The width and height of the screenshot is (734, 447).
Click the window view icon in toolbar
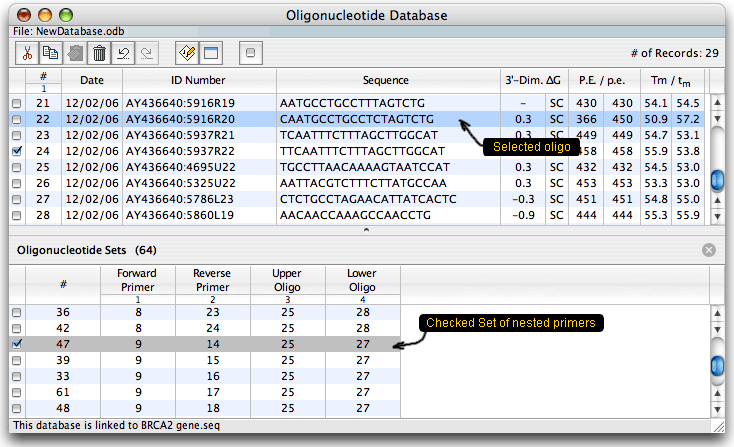click(210, 52)
